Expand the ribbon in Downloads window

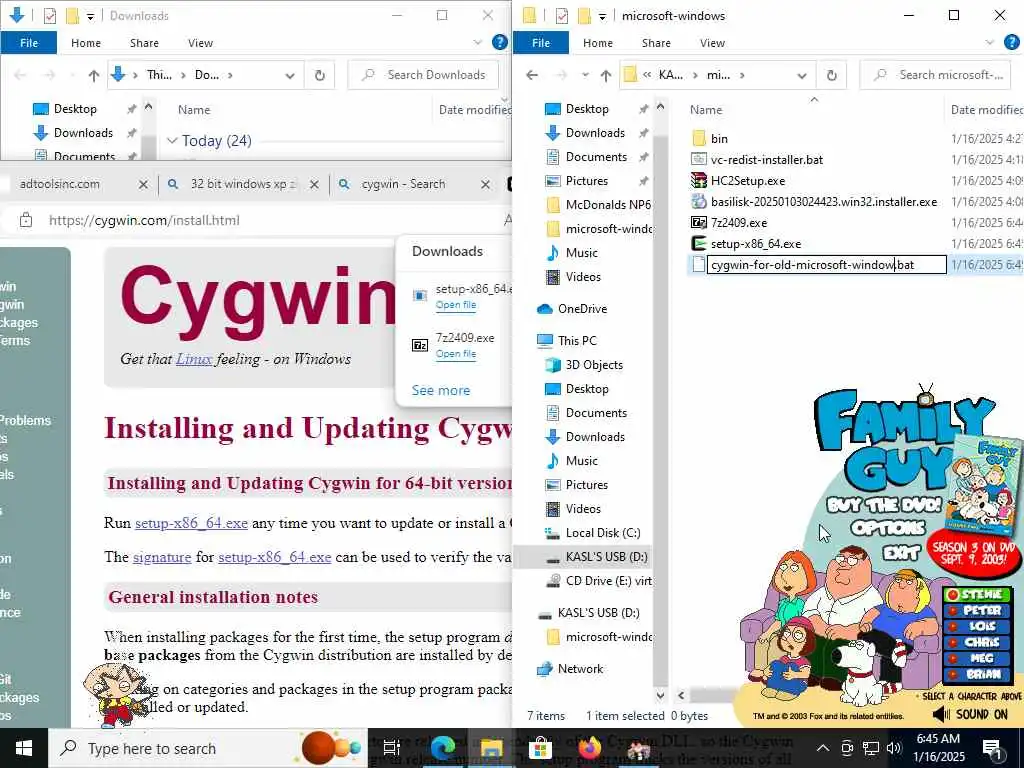(x=478, y=42)
